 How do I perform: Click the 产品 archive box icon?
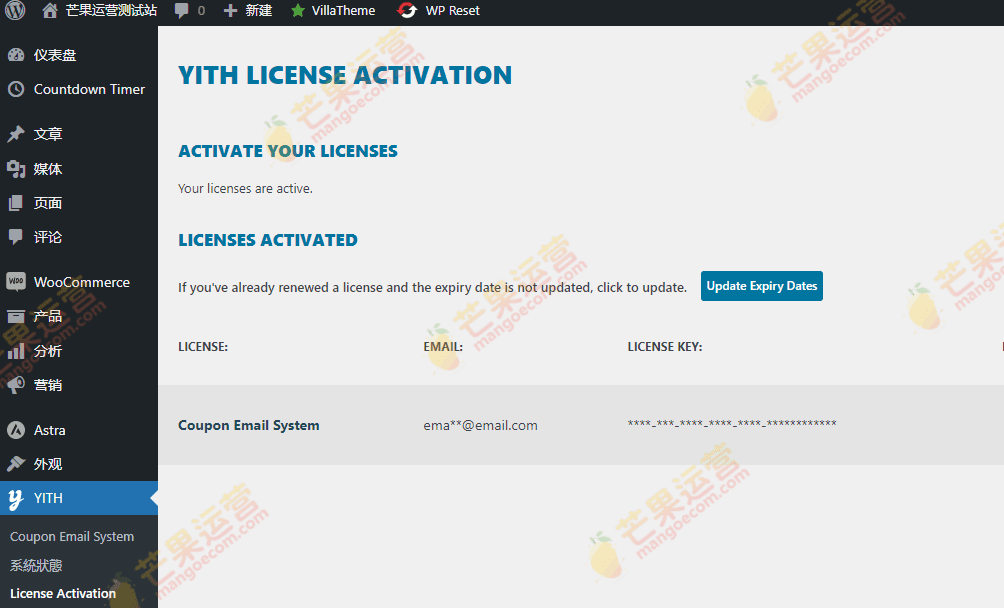pyautogui.click(x=16, y=316)
